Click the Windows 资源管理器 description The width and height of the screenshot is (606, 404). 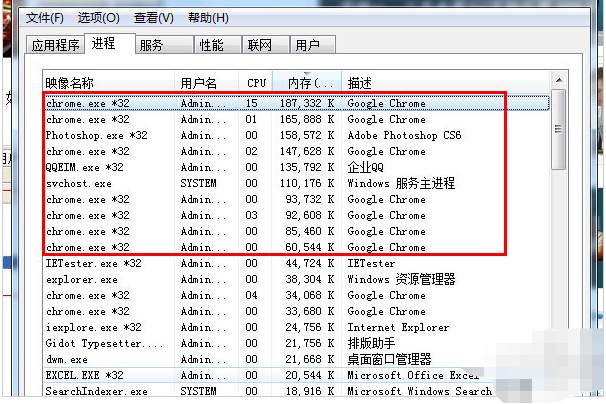point(401,279)
